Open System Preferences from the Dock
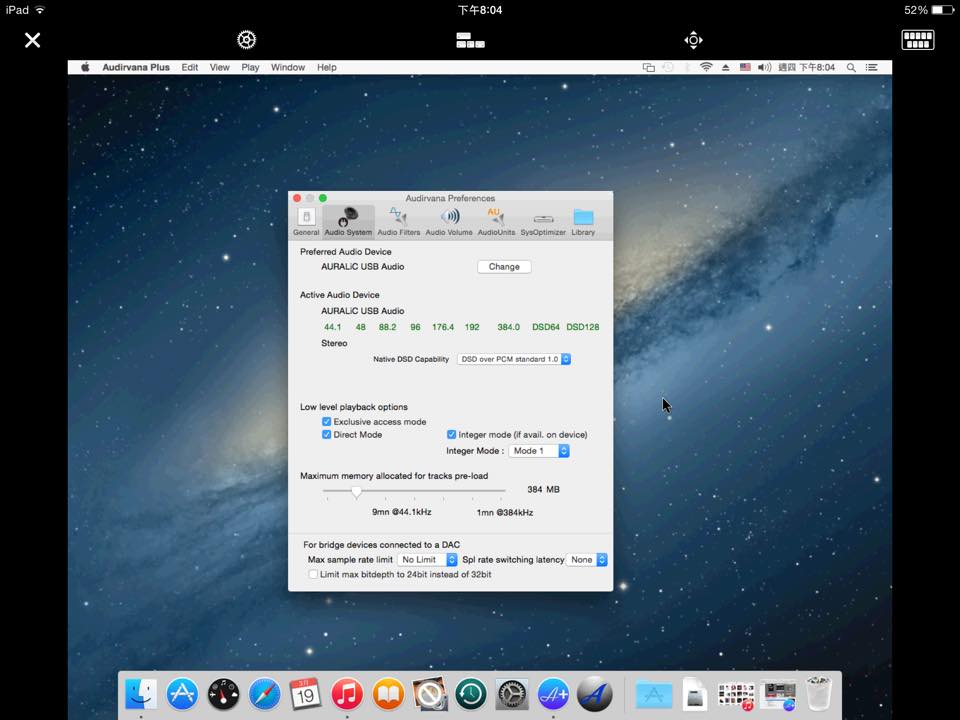The image size is (960, 720). (x=512, y=694)
